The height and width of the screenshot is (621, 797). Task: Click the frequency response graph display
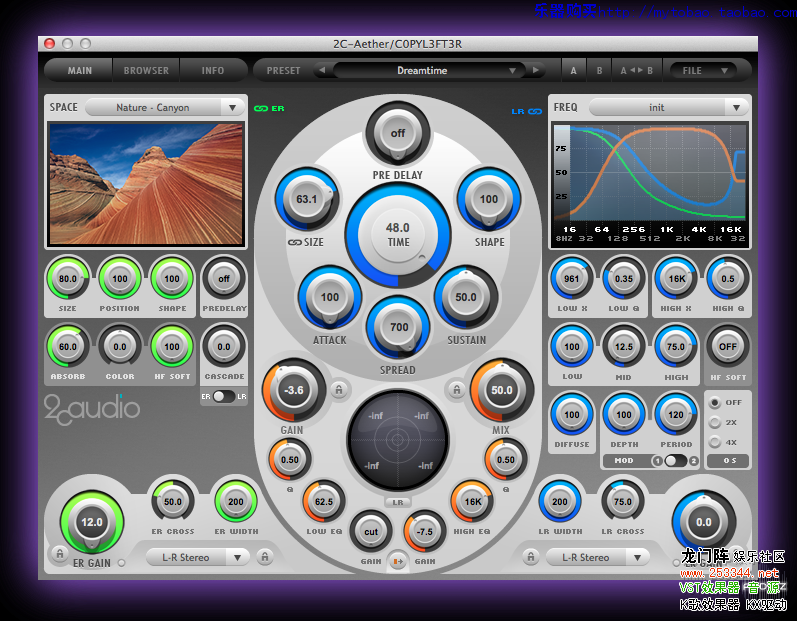650,184
